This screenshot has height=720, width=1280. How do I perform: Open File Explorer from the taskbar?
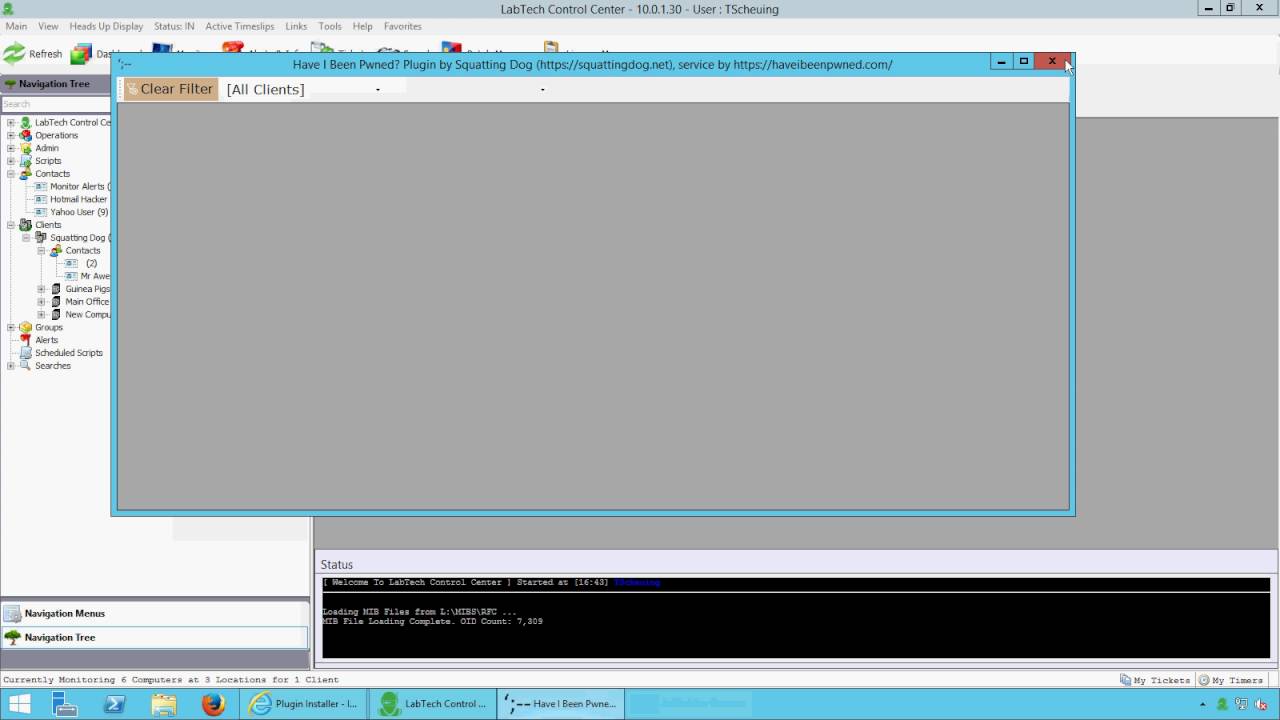(x=164, y=704)
